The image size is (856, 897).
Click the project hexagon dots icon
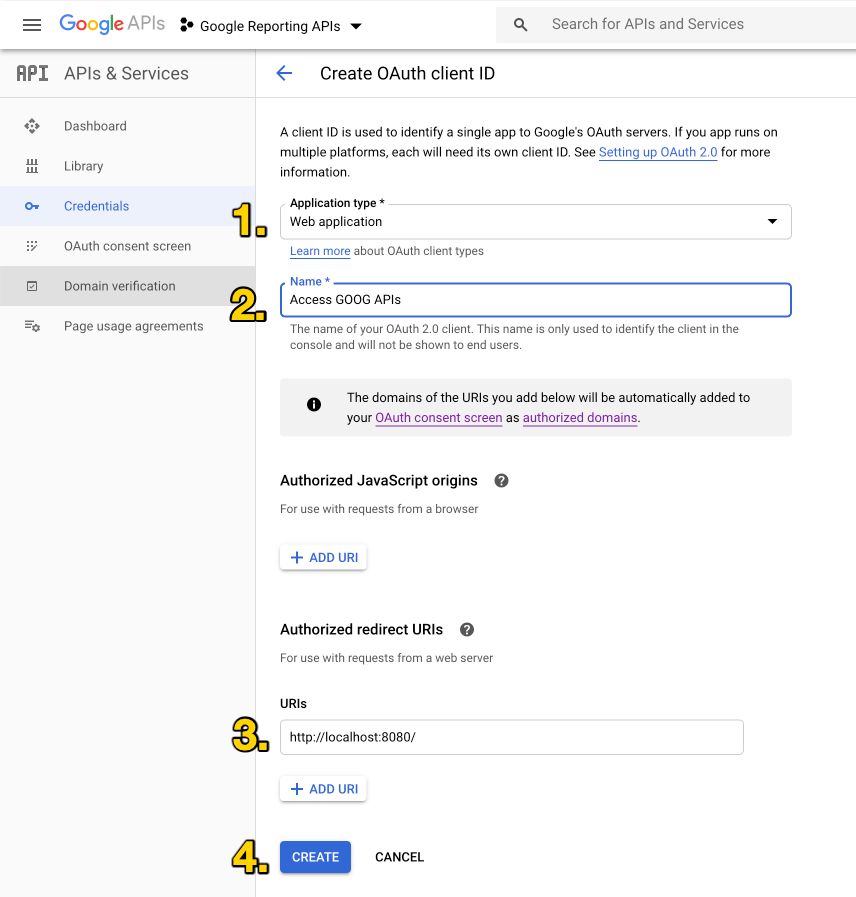tap(187, 25)
